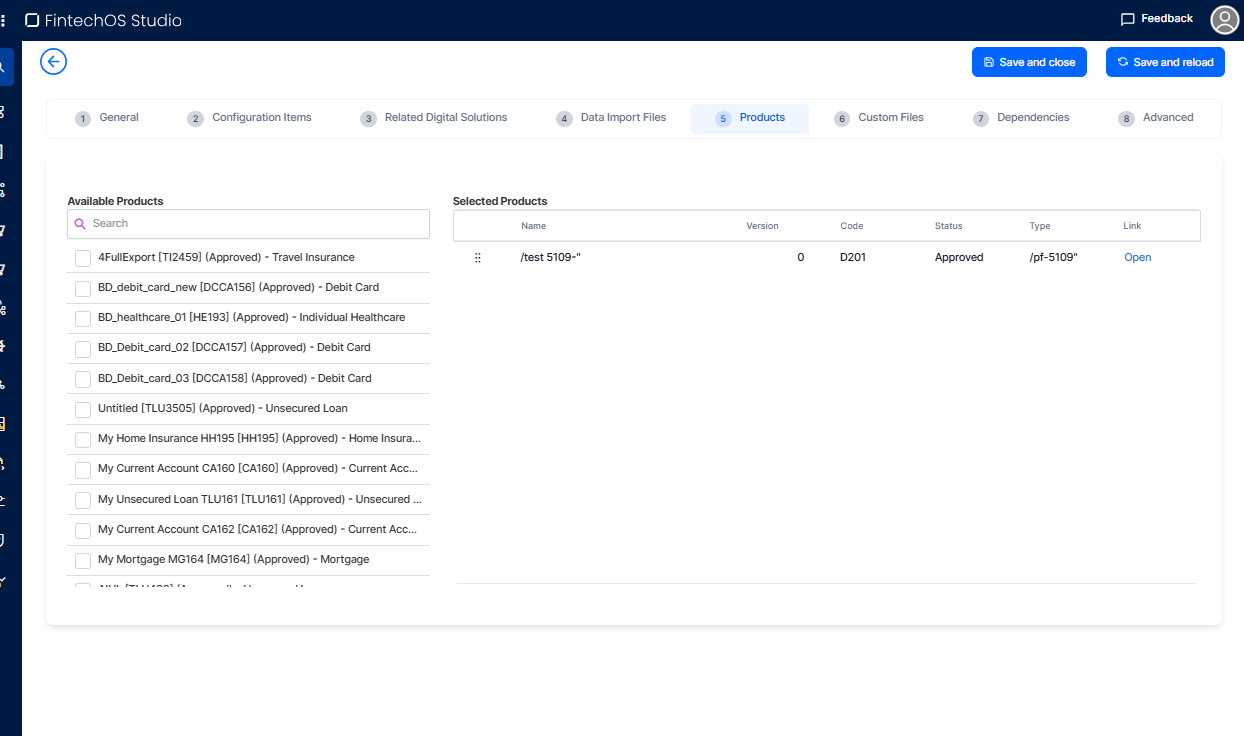This screenshot has width=1244, height=736.
Task: Click the magnifier icon in Available Products search
Action: (x=81, y=224)
